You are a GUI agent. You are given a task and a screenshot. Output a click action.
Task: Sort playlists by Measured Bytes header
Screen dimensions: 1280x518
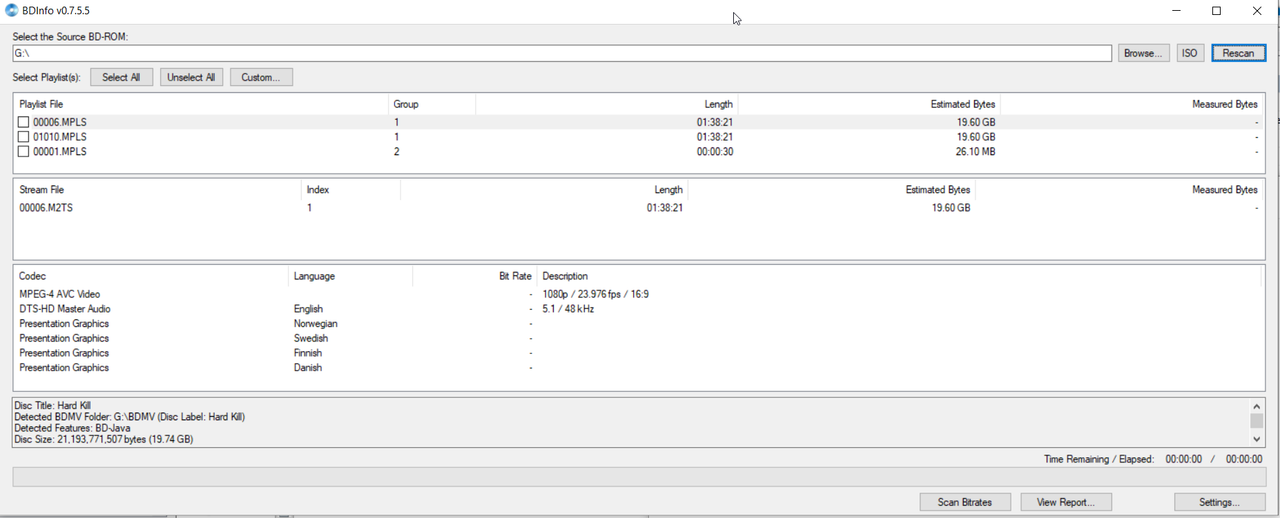click(1132, 104)
